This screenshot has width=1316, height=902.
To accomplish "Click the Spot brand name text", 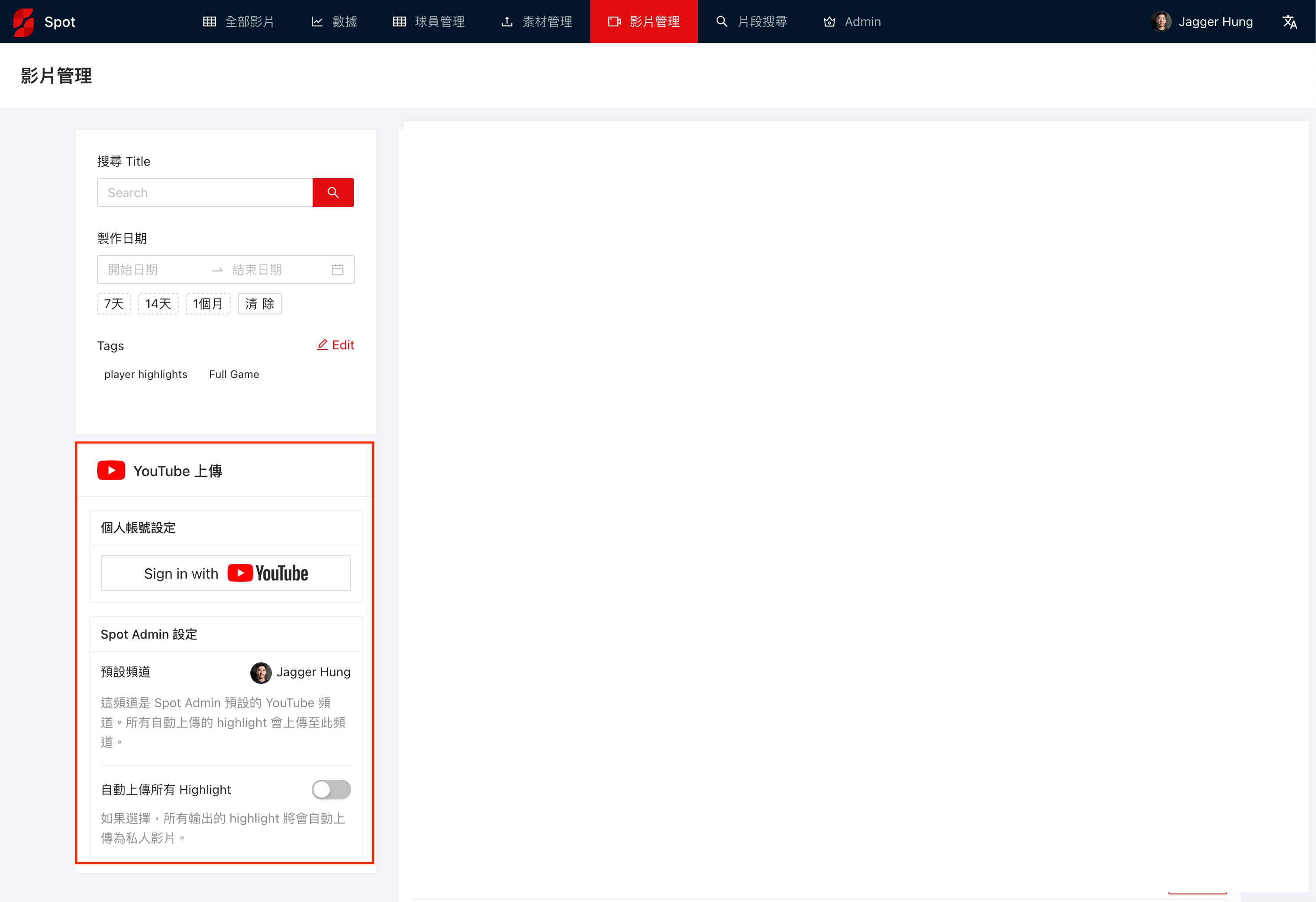I will (x=60, y=22).
